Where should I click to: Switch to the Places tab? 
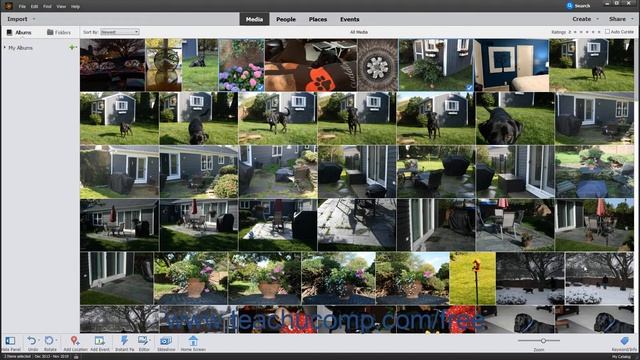[x=318, y=19]
